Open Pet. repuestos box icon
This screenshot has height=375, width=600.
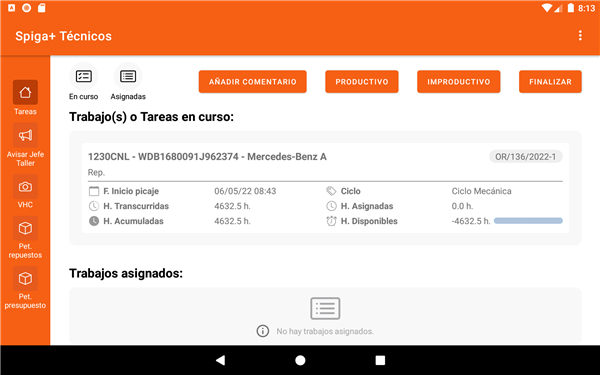point(25,228)
